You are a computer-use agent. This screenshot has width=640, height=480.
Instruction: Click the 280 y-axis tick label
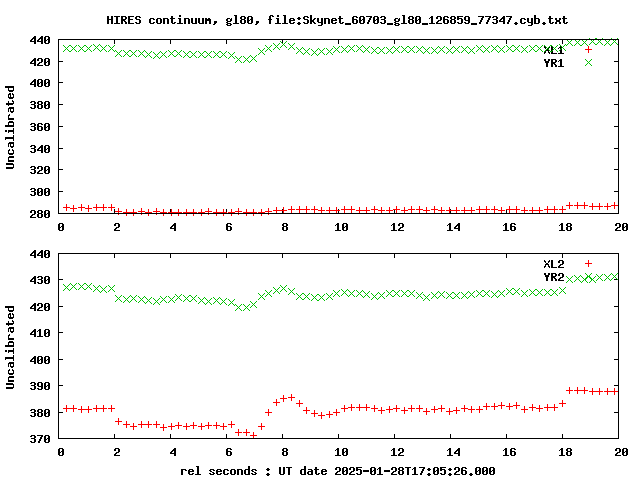click(x=40, y=214)
